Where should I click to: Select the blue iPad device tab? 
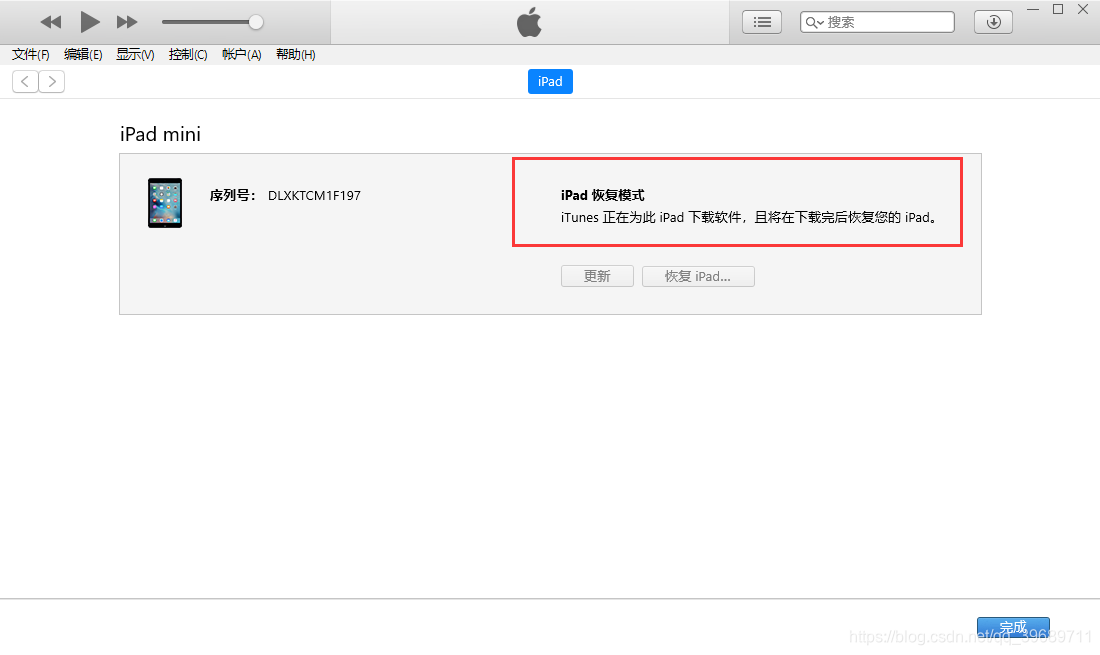[550, 81]
